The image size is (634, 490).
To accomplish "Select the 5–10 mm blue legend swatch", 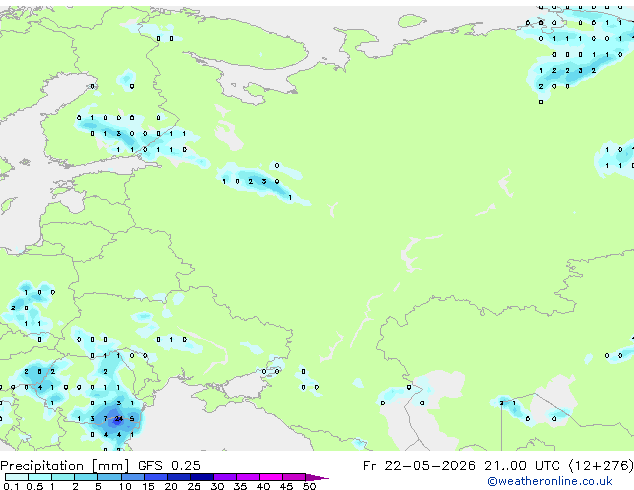I will tap(109, 477).
